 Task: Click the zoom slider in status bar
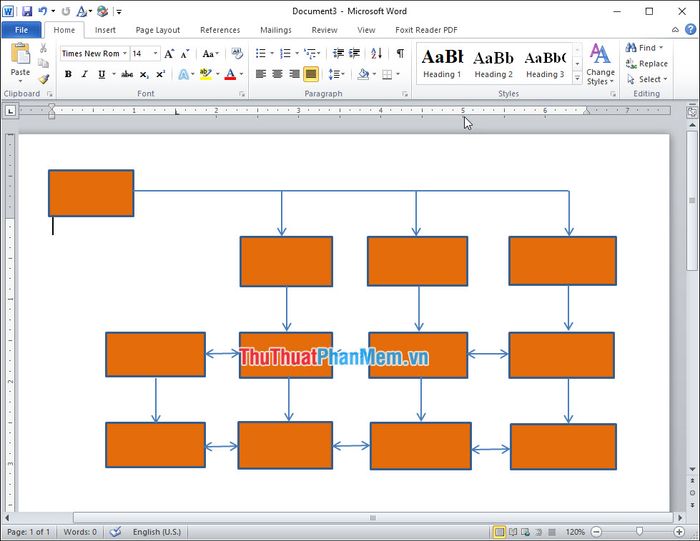tap(639, 531)
